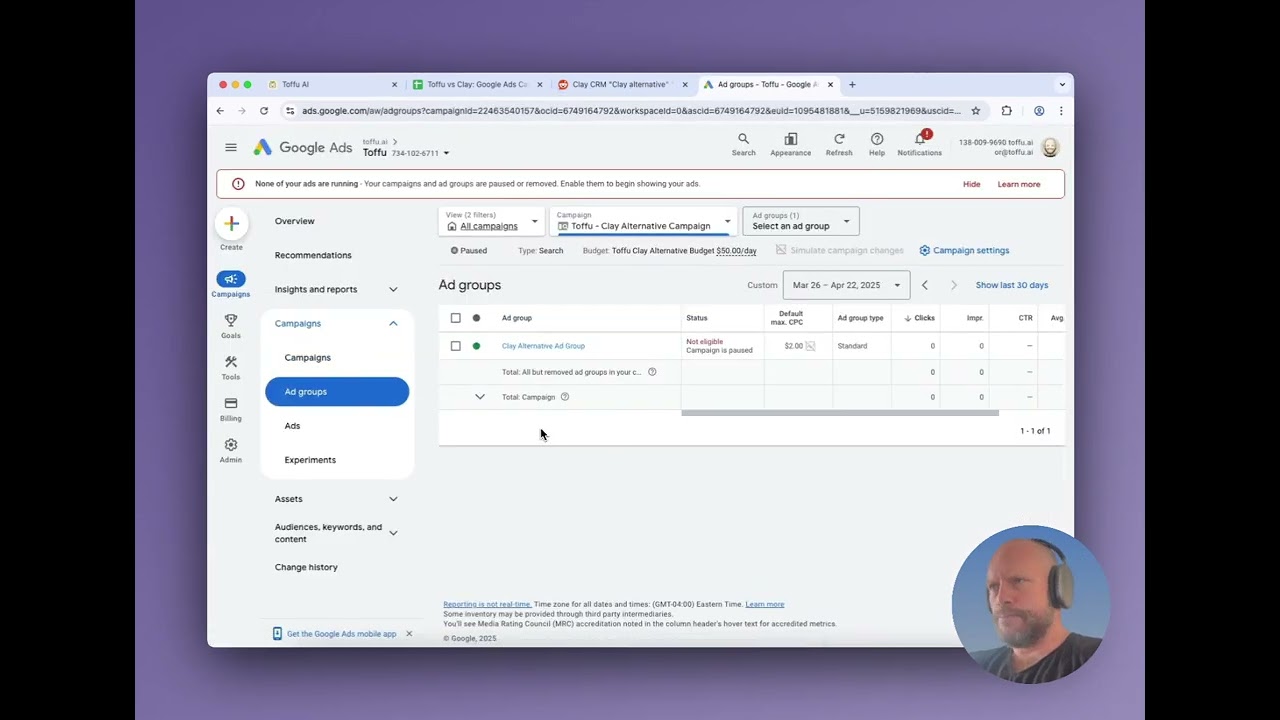The height and width of the screenshot is (720, 1280).
Task: Click Campaign settings link text
Action: [x=971, y=250]
